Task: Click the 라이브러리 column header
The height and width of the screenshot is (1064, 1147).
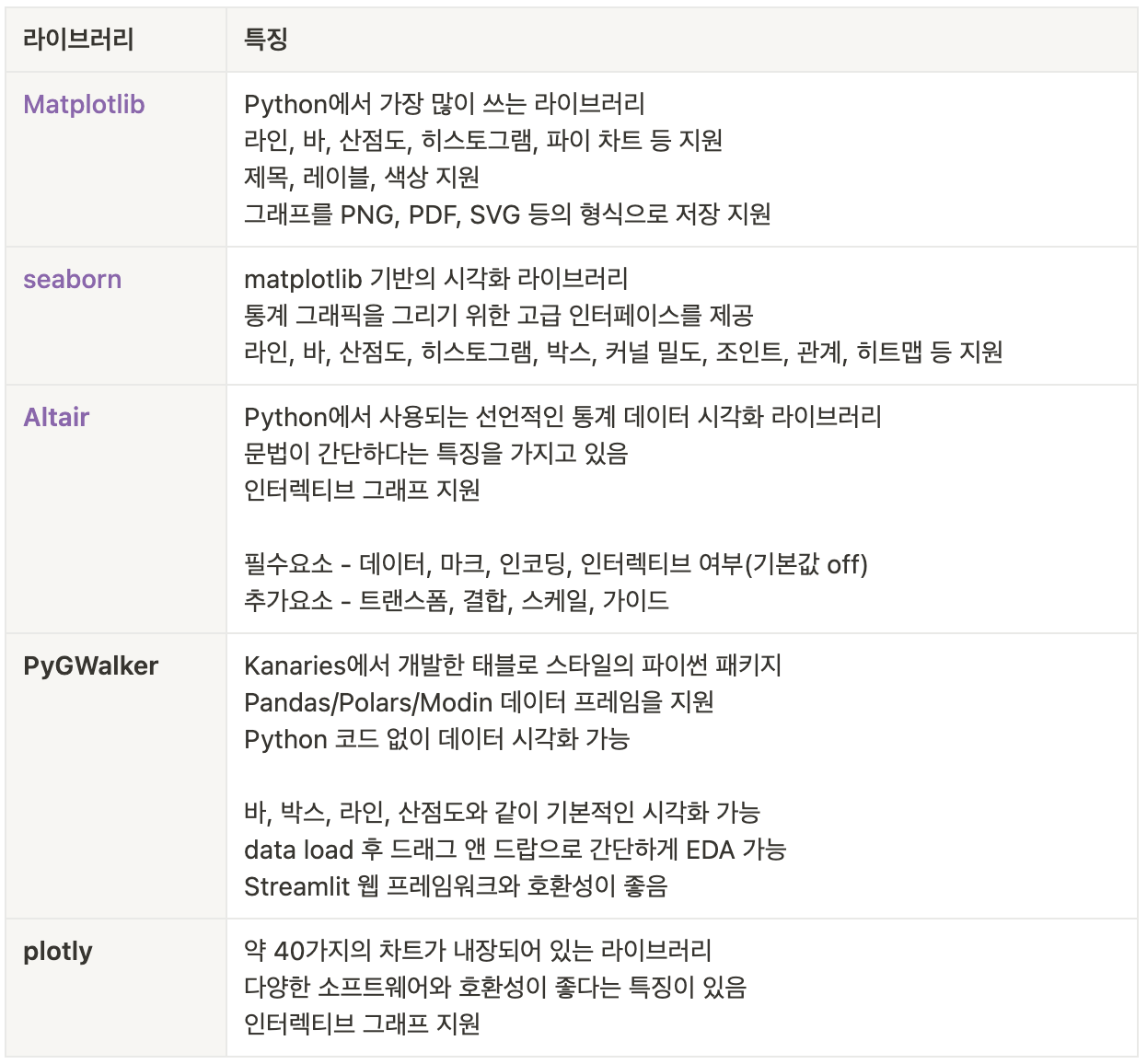Action: coord(116,40)
